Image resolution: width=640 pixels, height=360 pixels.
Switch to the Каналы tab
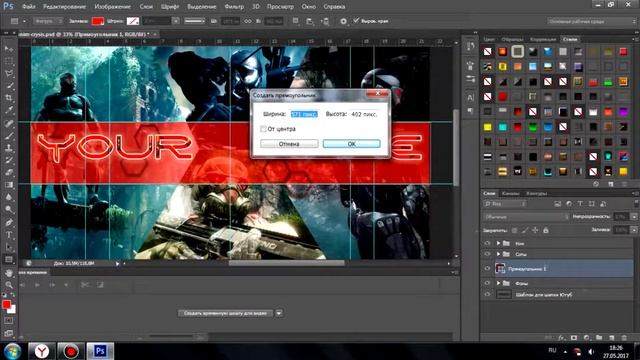511,193
